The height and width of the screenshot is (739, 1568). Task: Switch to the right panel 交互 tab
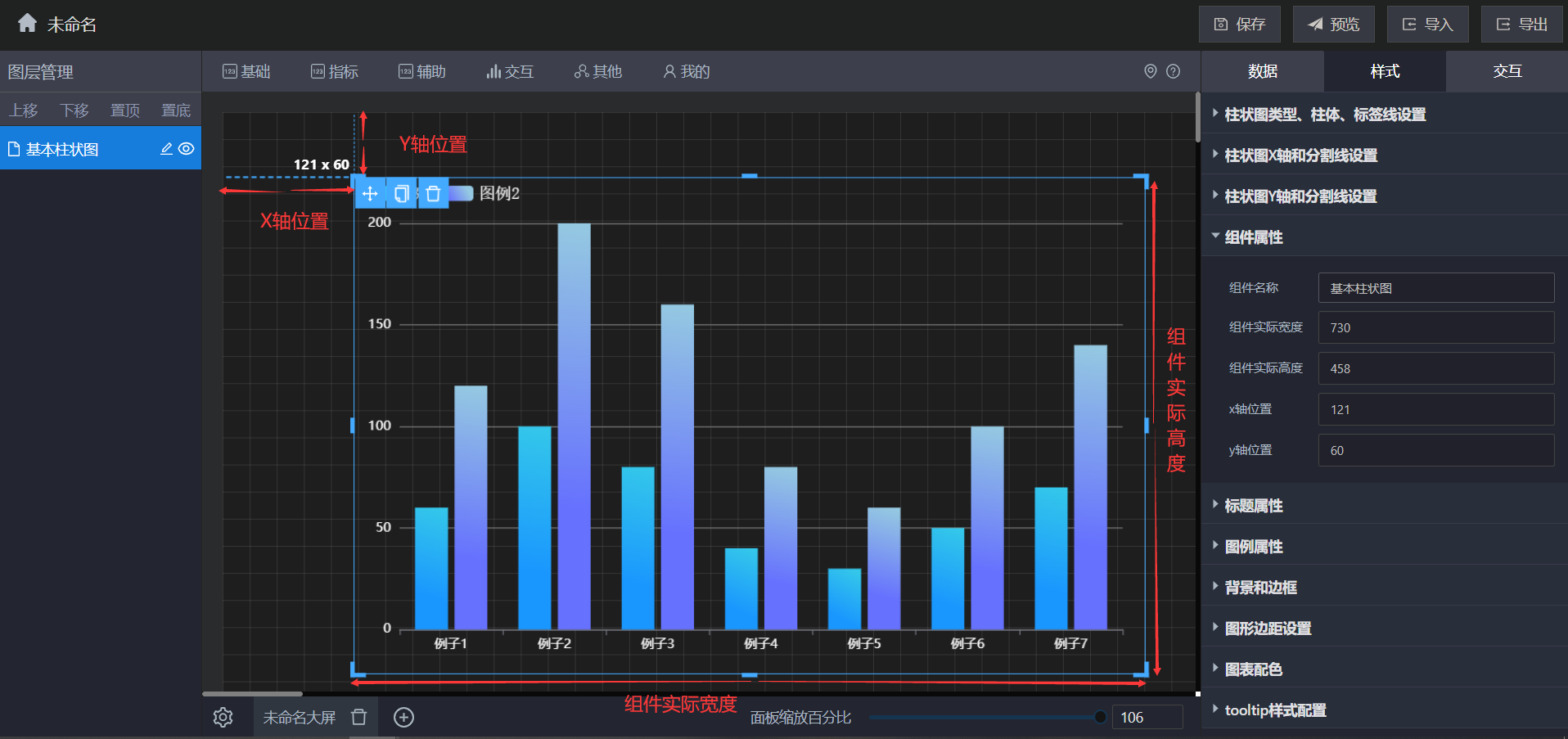[x=1507, y=71]
